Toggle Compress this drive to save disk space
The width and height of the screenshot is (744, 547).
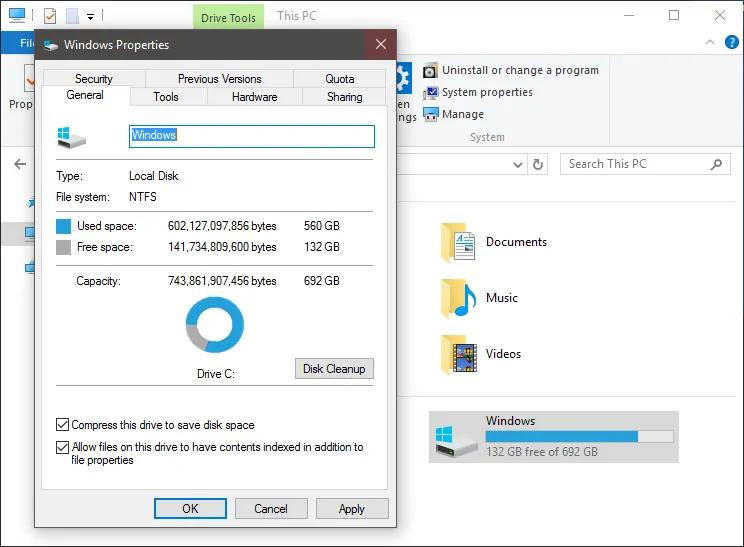[62, 425]
